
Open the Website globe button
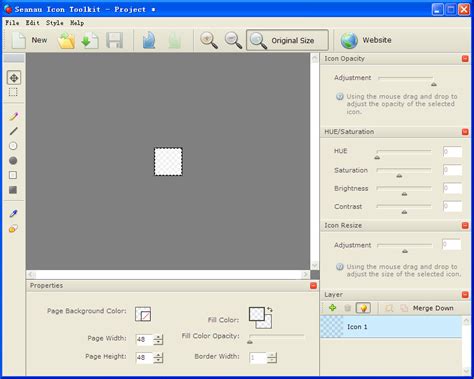coord(366,40)
